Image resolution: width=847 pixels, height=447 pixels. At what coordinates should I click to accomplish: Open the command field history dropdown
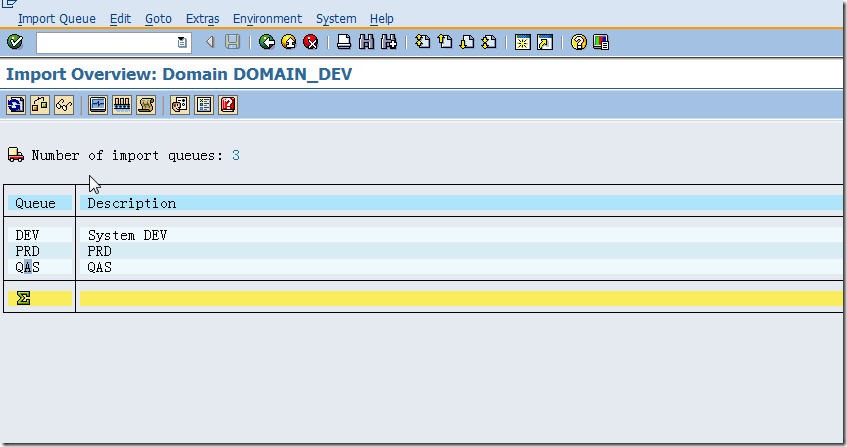181,42
